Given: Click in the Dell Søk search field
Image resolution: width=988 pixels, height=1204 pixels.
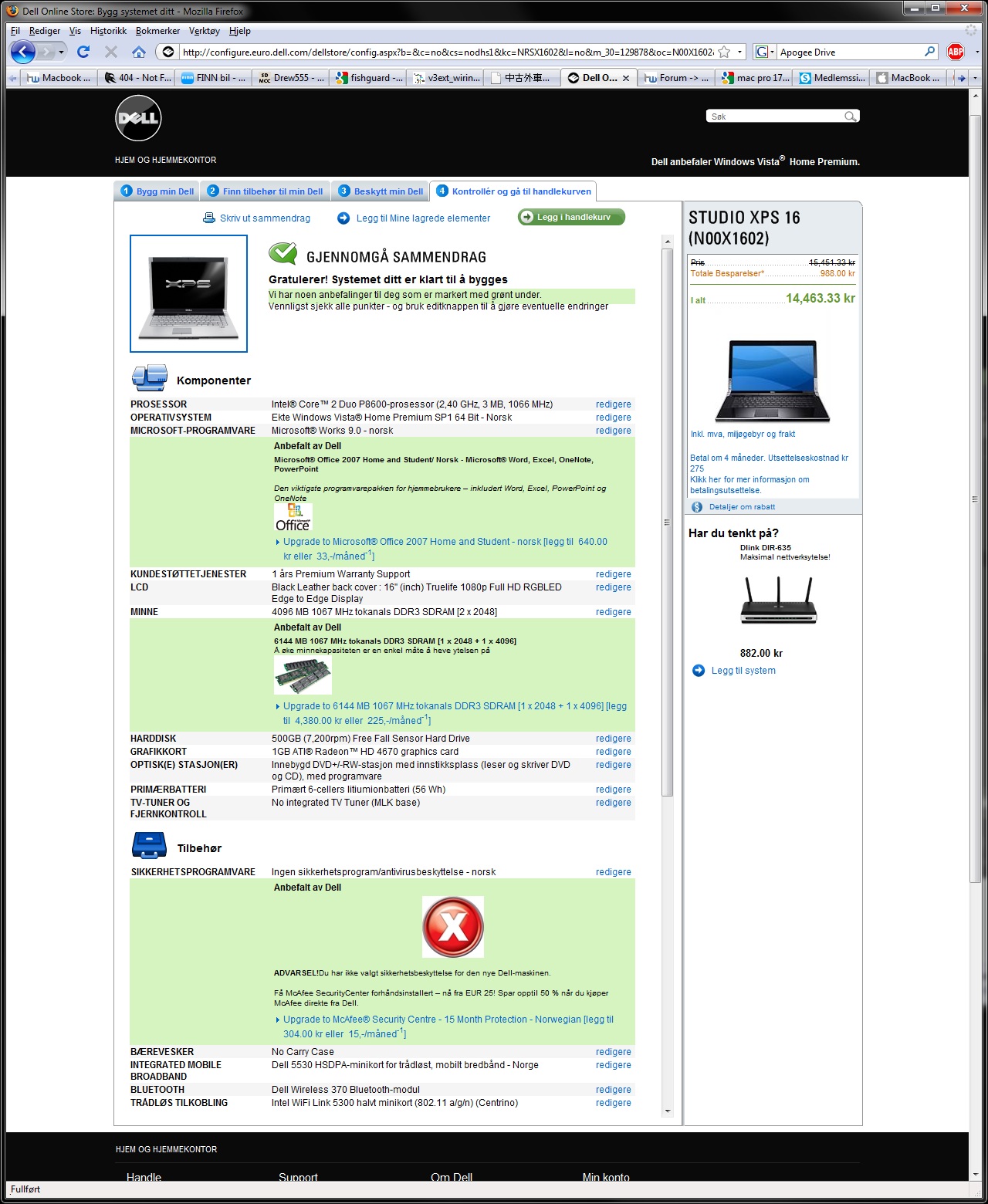Looking at the screenshot, I should tap(776, 117).
